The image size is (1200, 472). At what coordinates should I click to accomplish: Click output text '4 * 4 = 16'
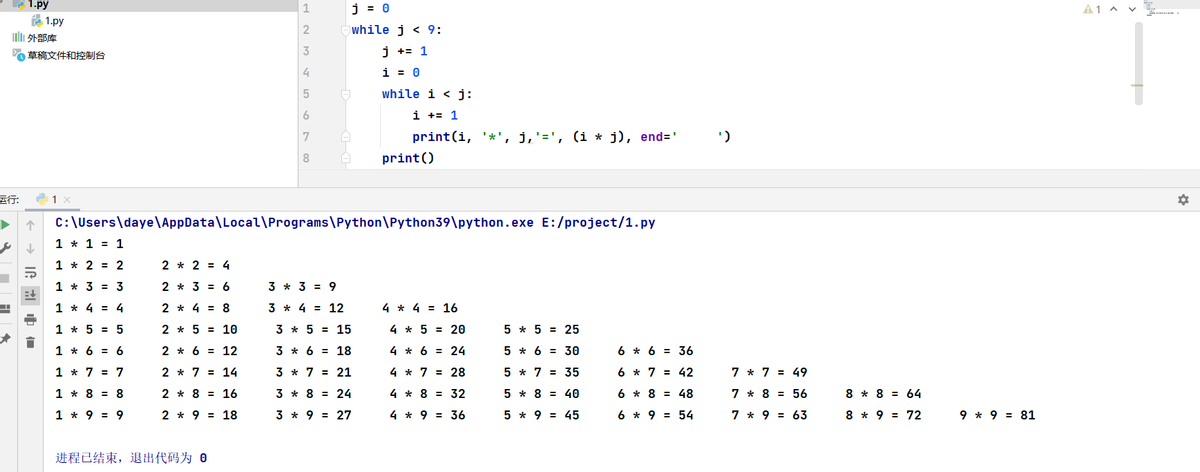tap(420, 308)
